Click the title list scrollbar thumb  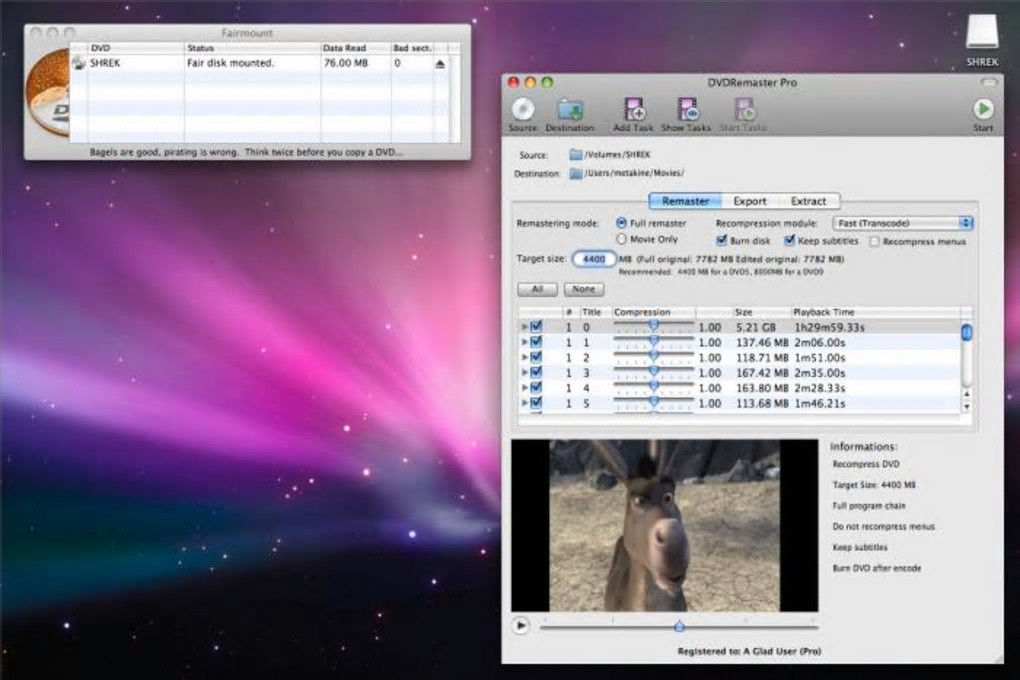[967, 332]
